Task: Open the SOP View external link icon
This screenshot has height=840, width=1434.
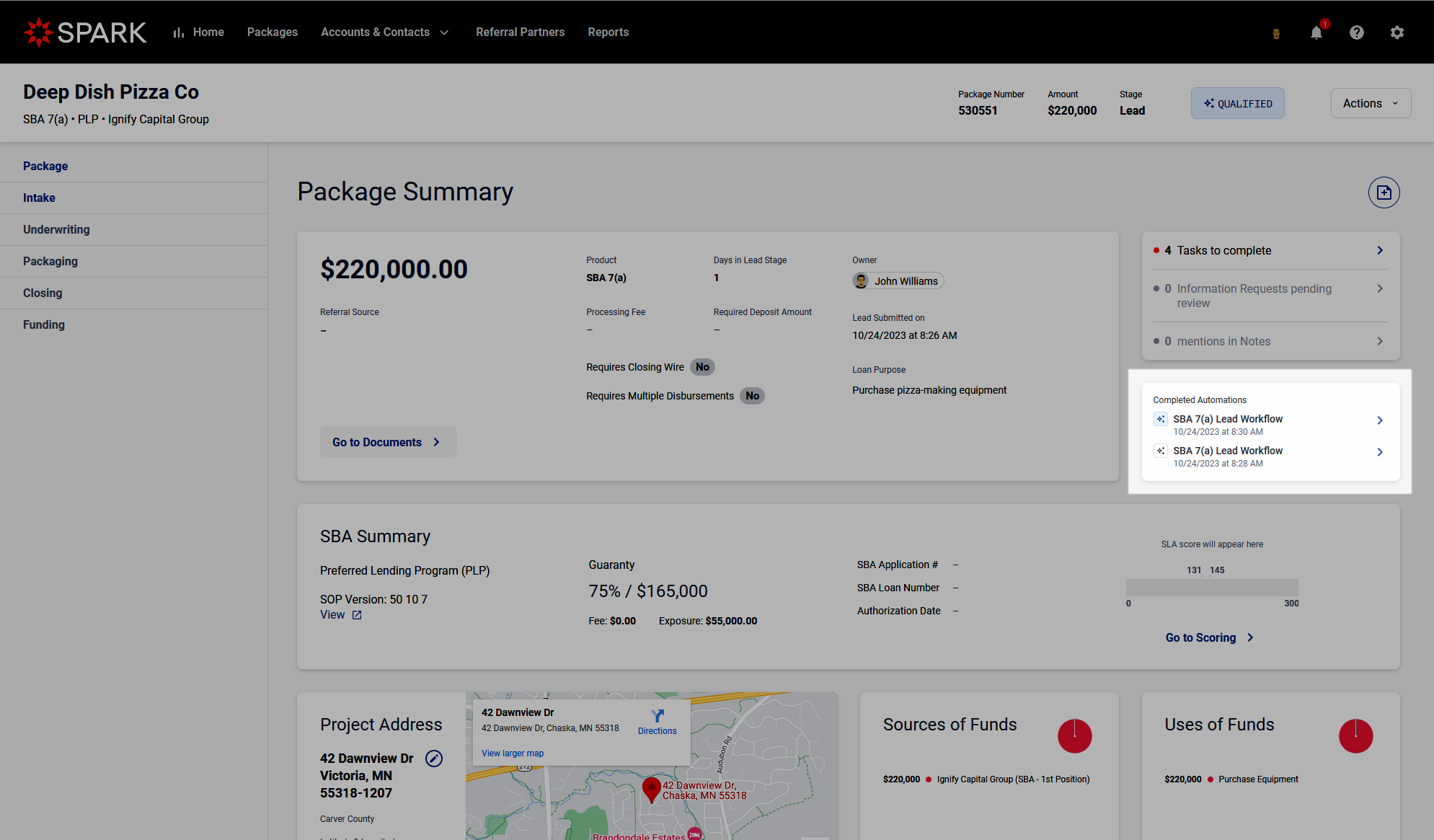Action: [x=357, y=615]
